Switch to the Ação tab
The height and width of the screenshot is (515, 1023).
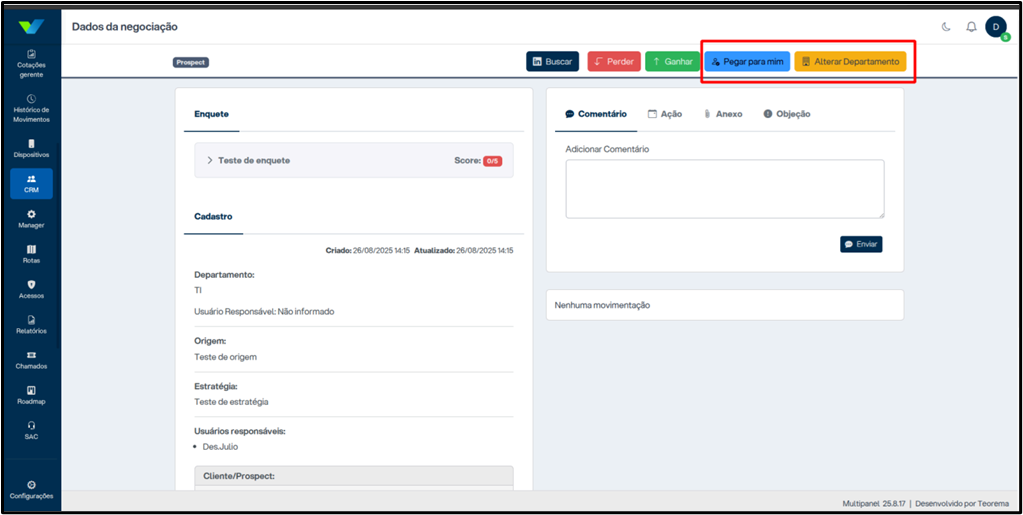(665, 114)
